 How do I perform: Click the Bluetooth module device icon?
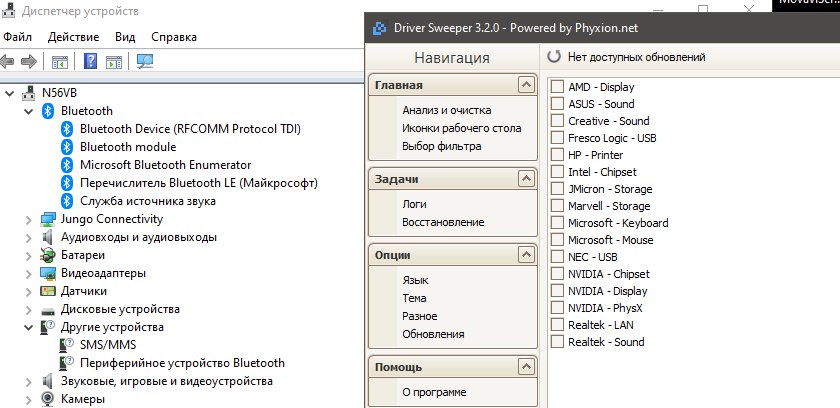(66, 147)
